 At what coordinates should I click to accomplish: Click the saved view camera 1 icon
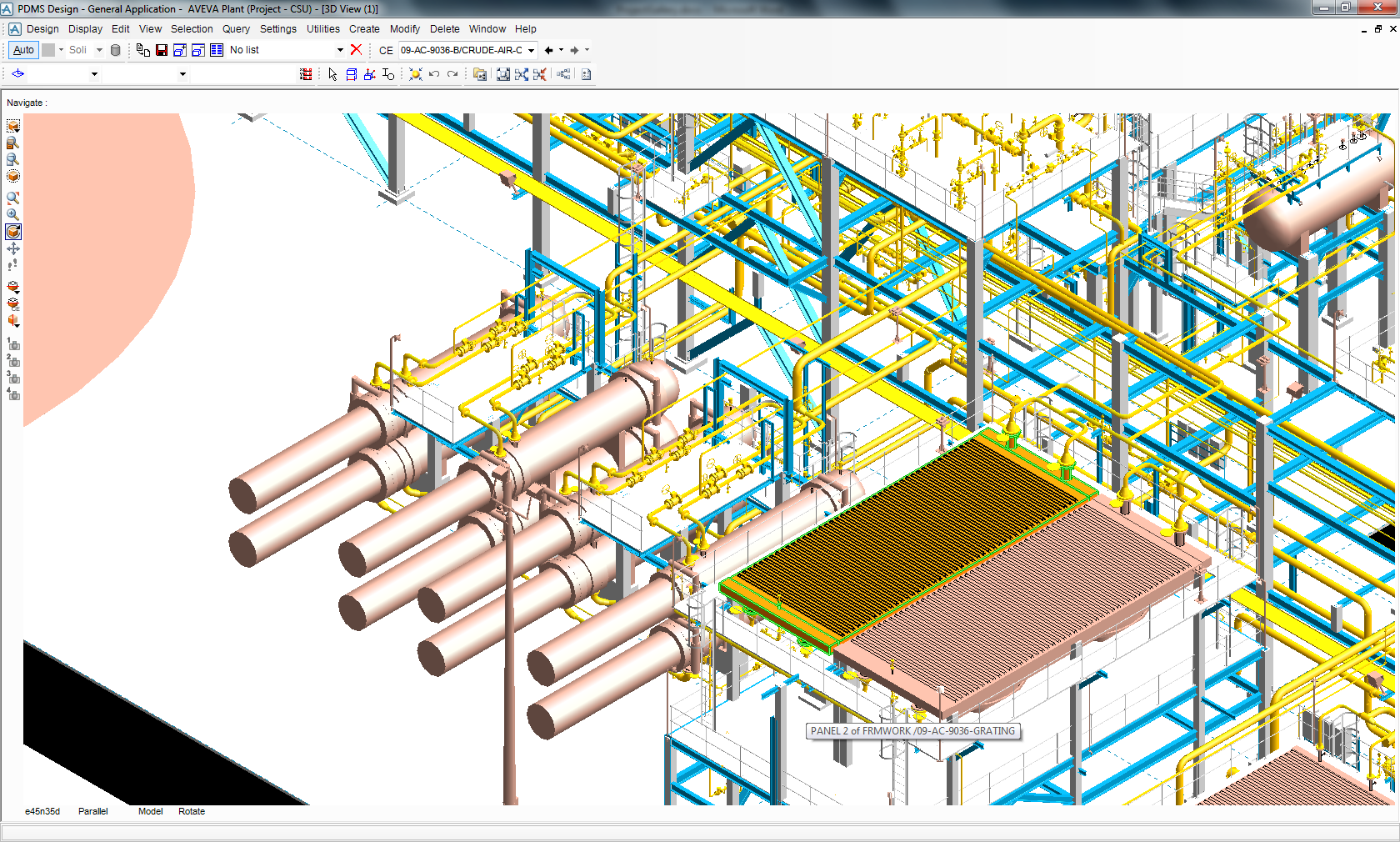pyautogui.click(x=13, y=343)
